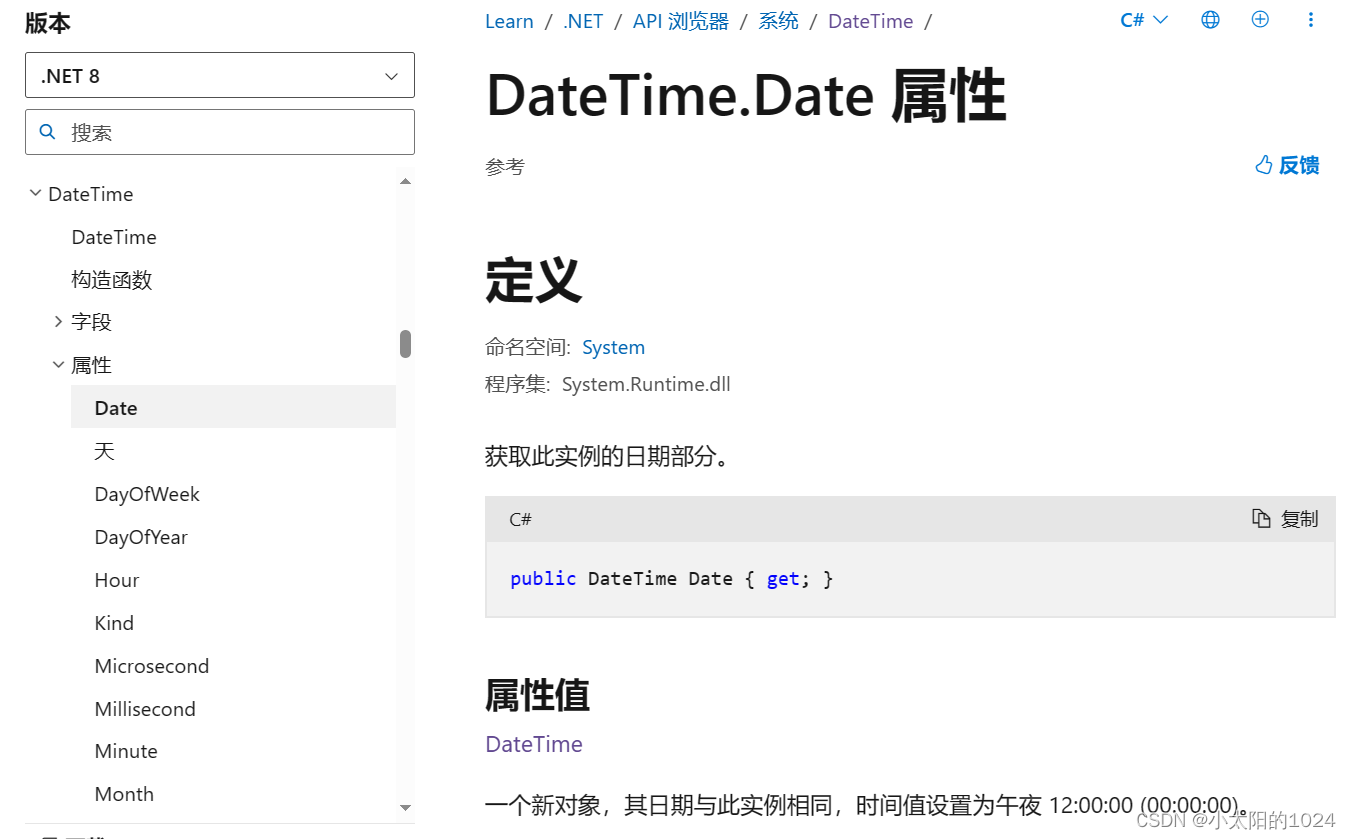1351x839 pixels.
Task: Expand the 字段 tree node
Action: click(58, 321)
